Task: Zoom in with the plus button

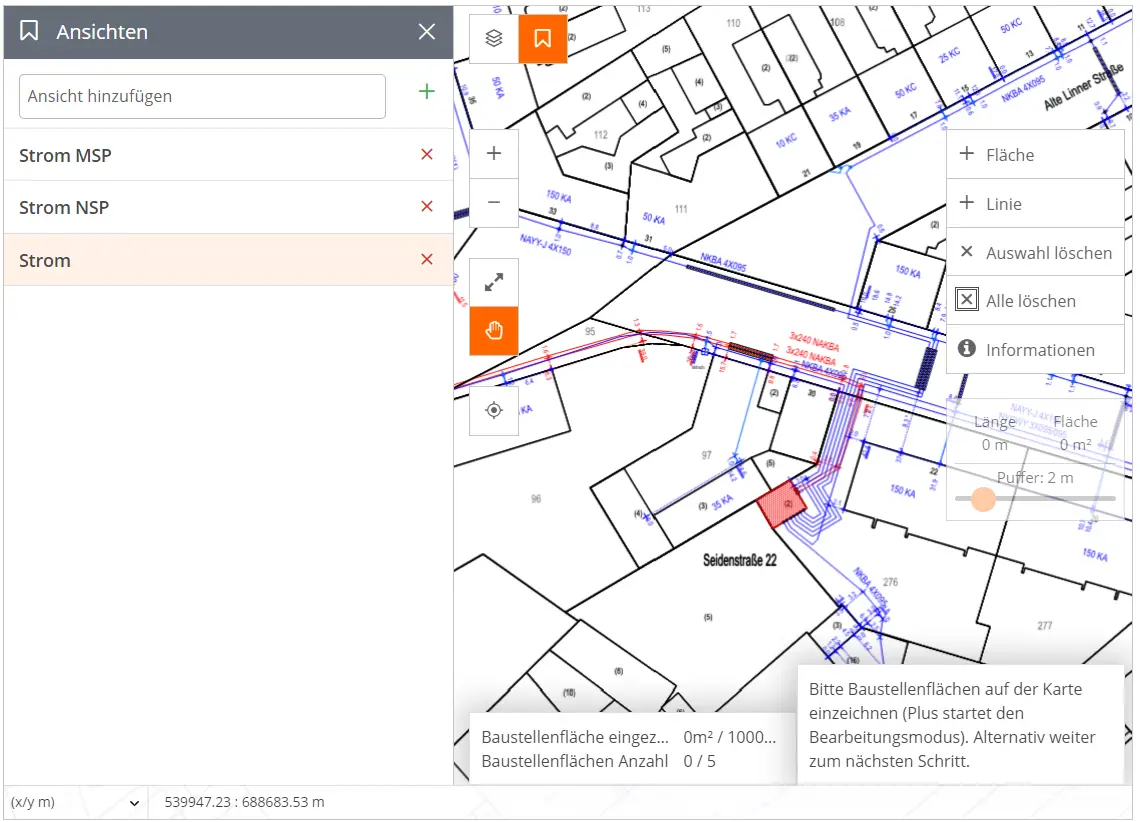Action: [x=494, y=154]
